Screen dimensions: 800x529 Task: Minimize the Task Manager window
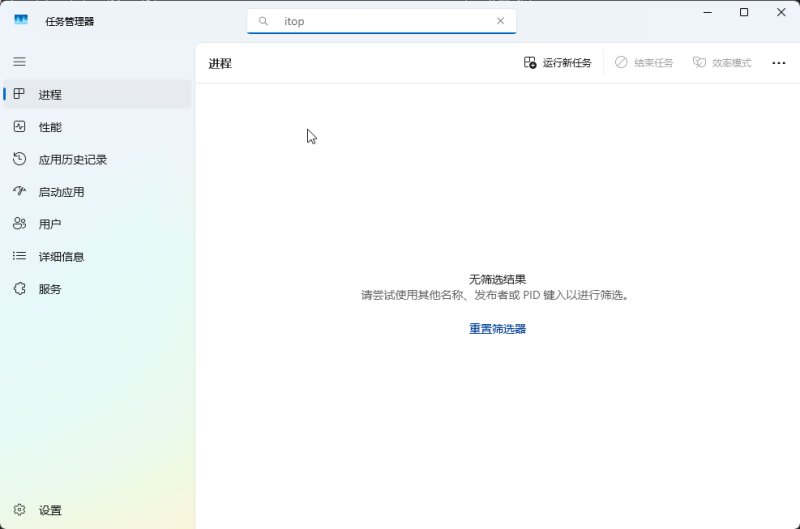pos(708,12)
